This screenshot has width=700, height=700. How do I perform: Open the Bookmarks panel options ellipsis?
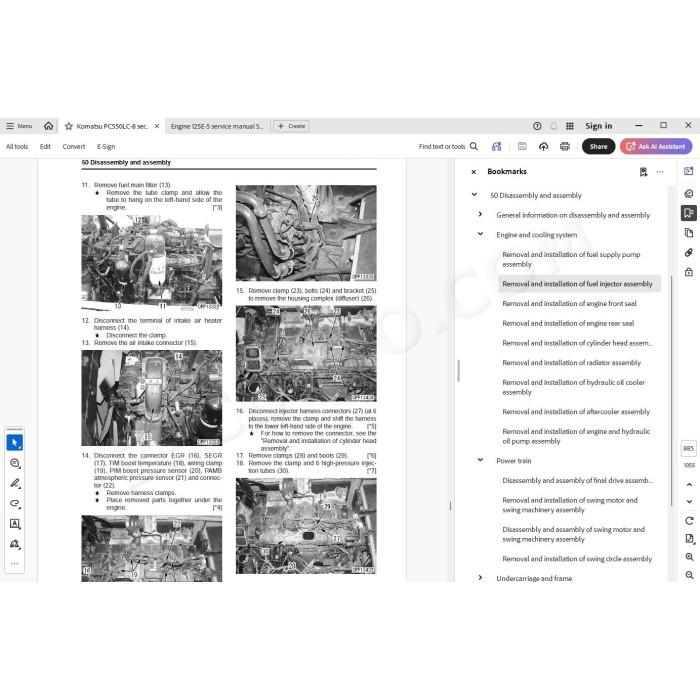660,172
